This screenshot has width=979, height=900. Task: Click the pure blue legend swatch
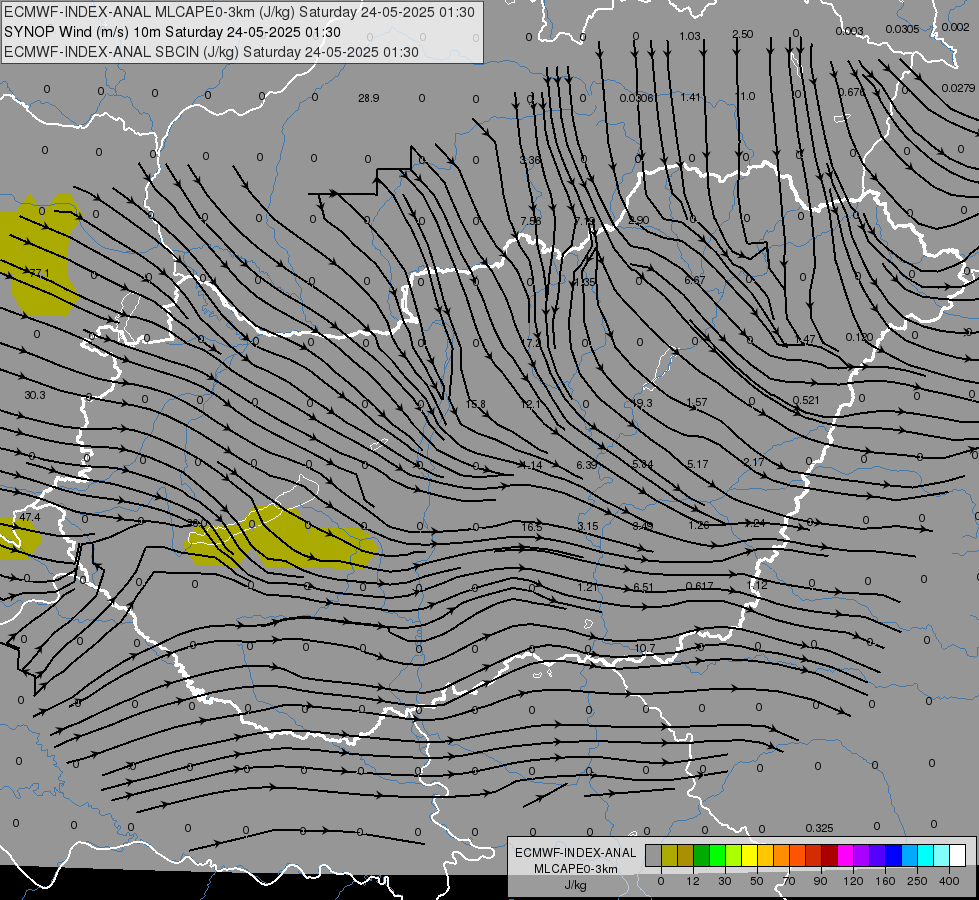(x=893, y=855)
